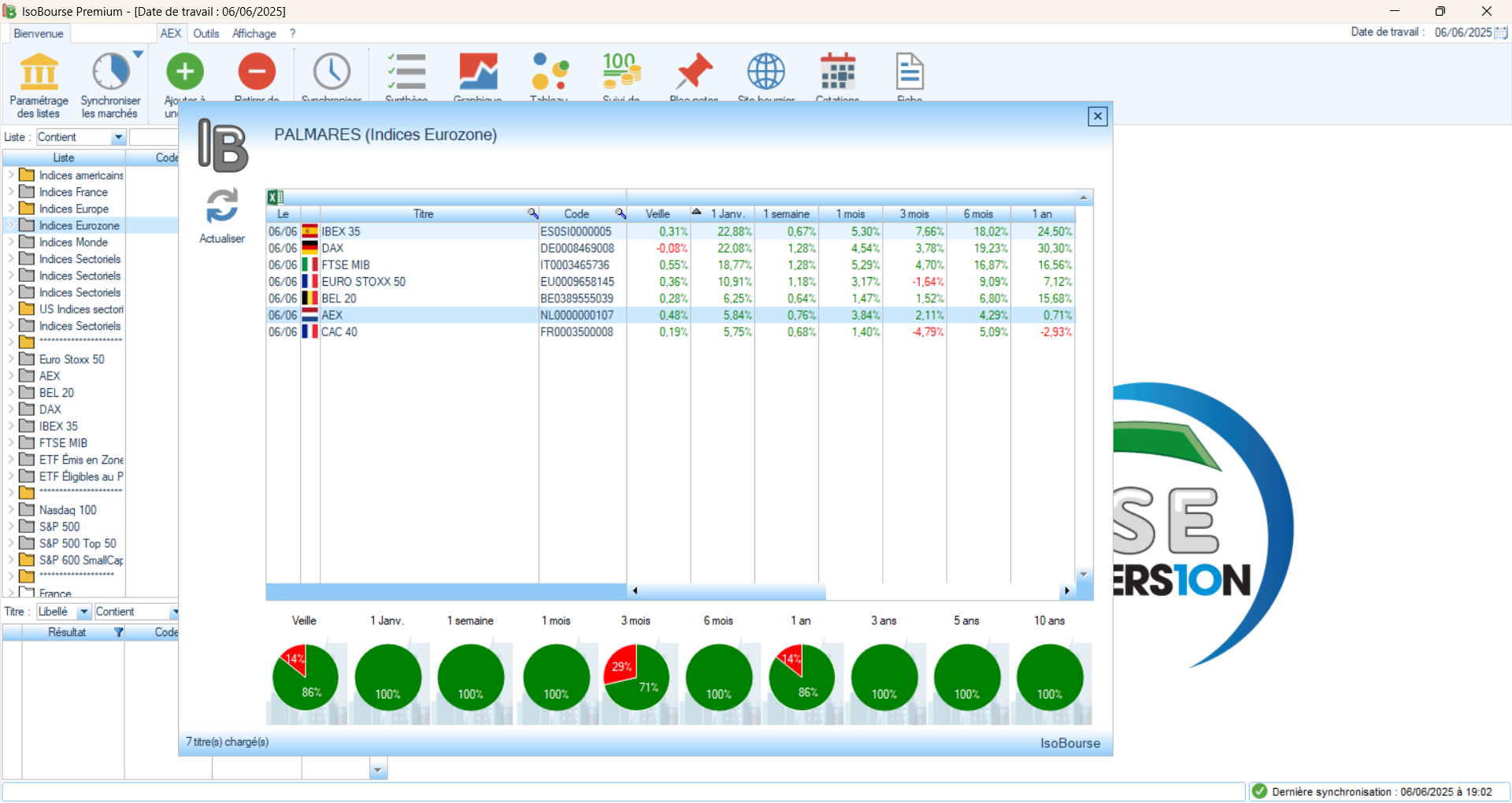Click the Paramétrage des listes icon
The image size is (1512, 803).
pos(39,72)
